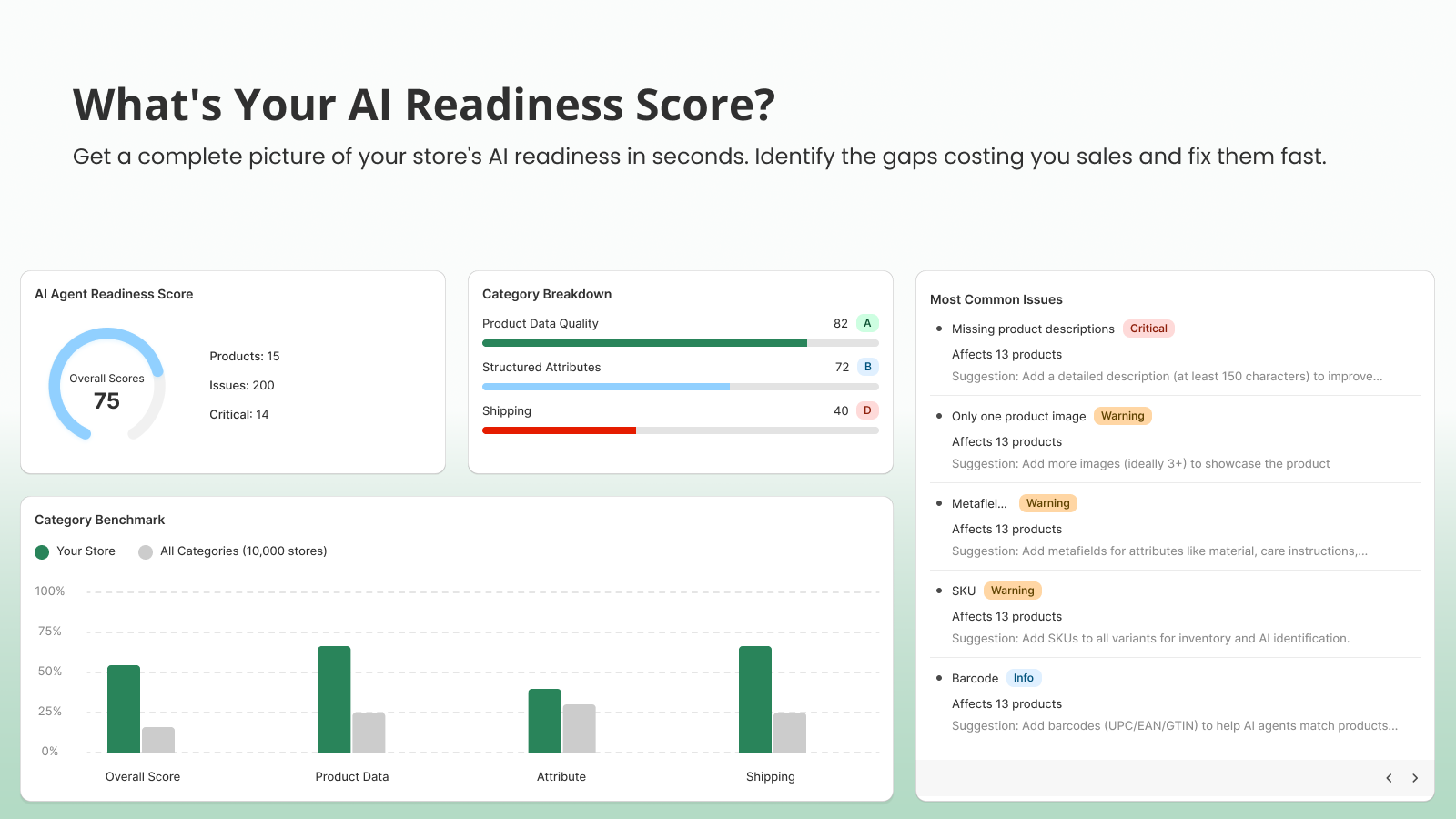Click 'Issues: 200' stat
1456x819 pixels.
242,386
